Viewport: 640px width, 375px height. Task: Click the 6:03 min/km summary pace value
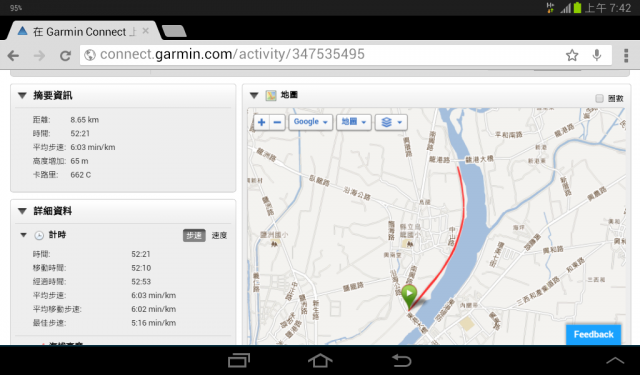tap(93, 147)
